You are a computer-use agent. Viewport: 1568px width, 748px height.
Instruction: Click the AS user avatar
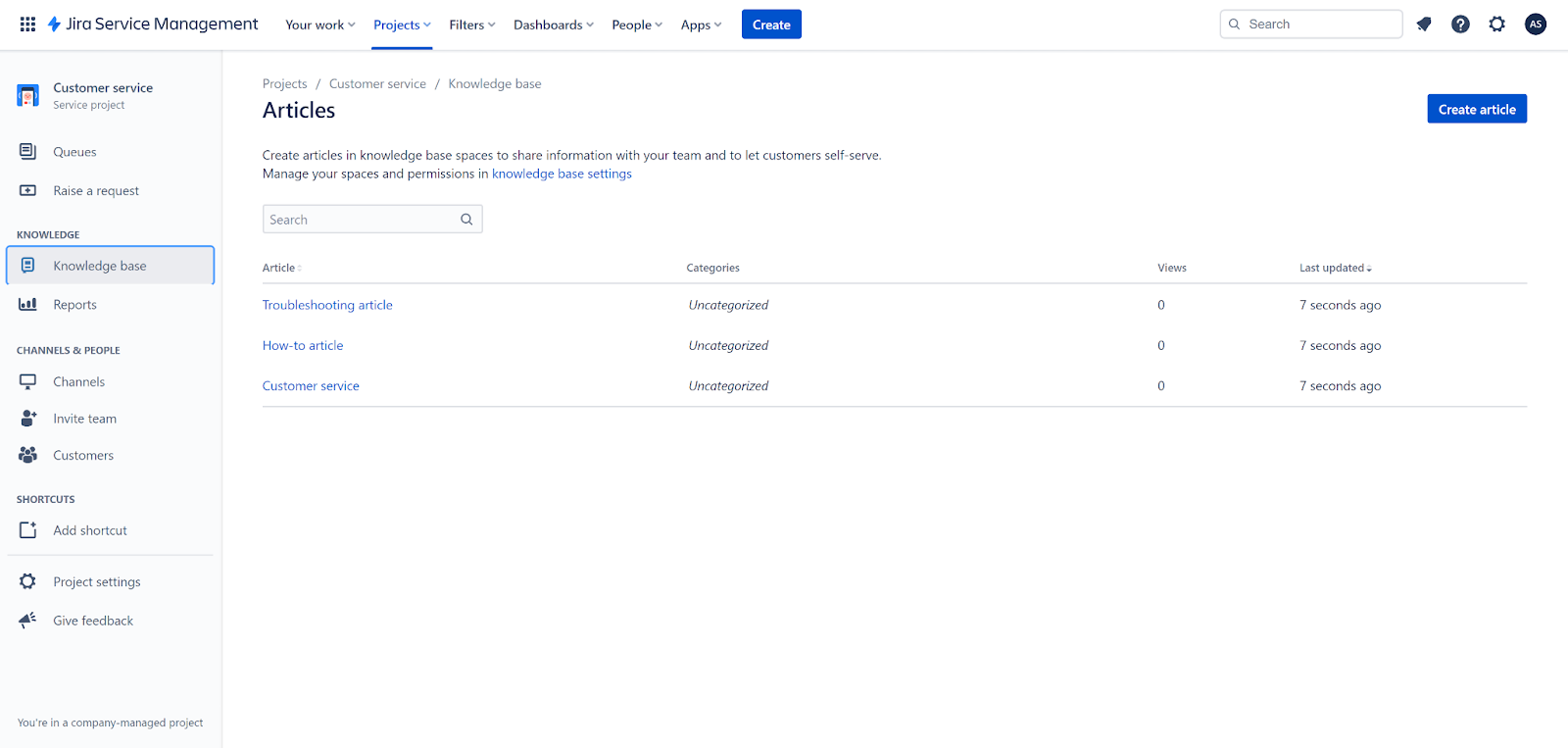(x=1535, y=25)
